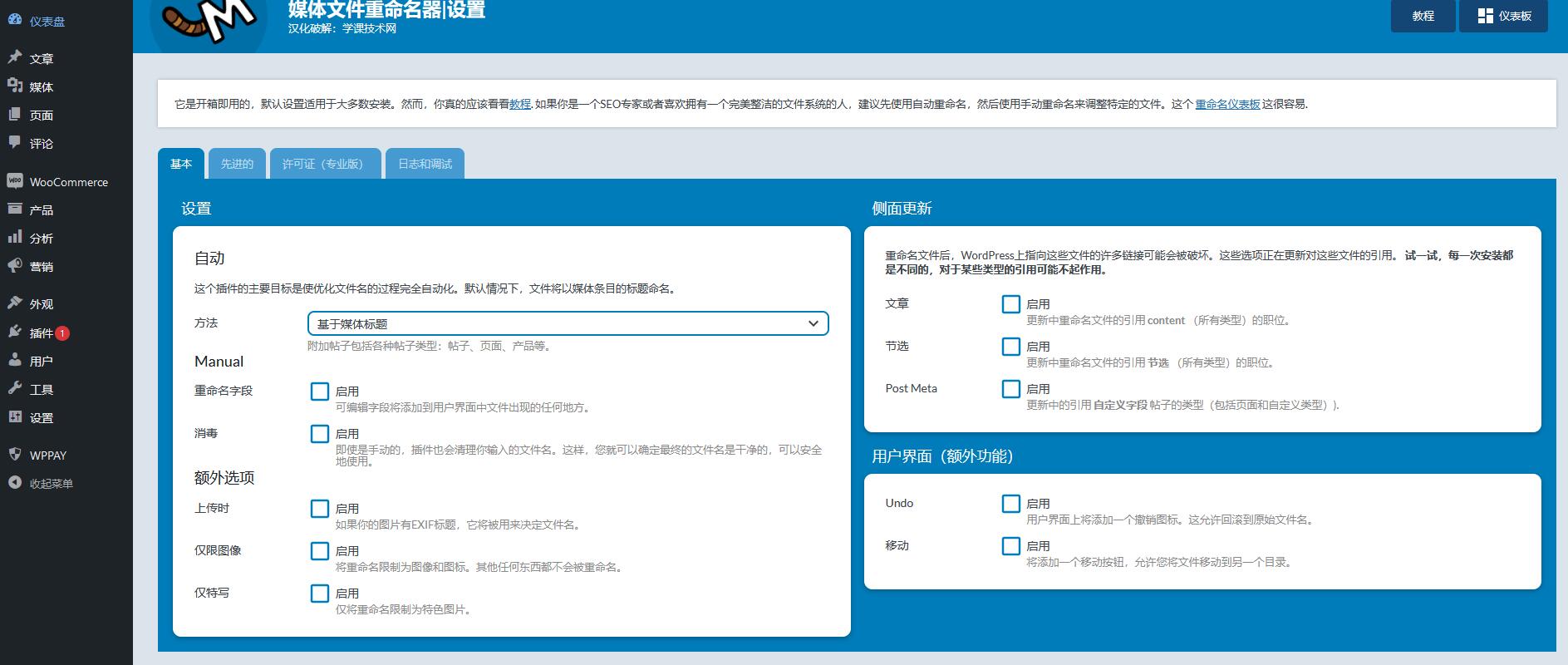Enable the 节选 excerpt update checkbox

(x=1011, y=347)
